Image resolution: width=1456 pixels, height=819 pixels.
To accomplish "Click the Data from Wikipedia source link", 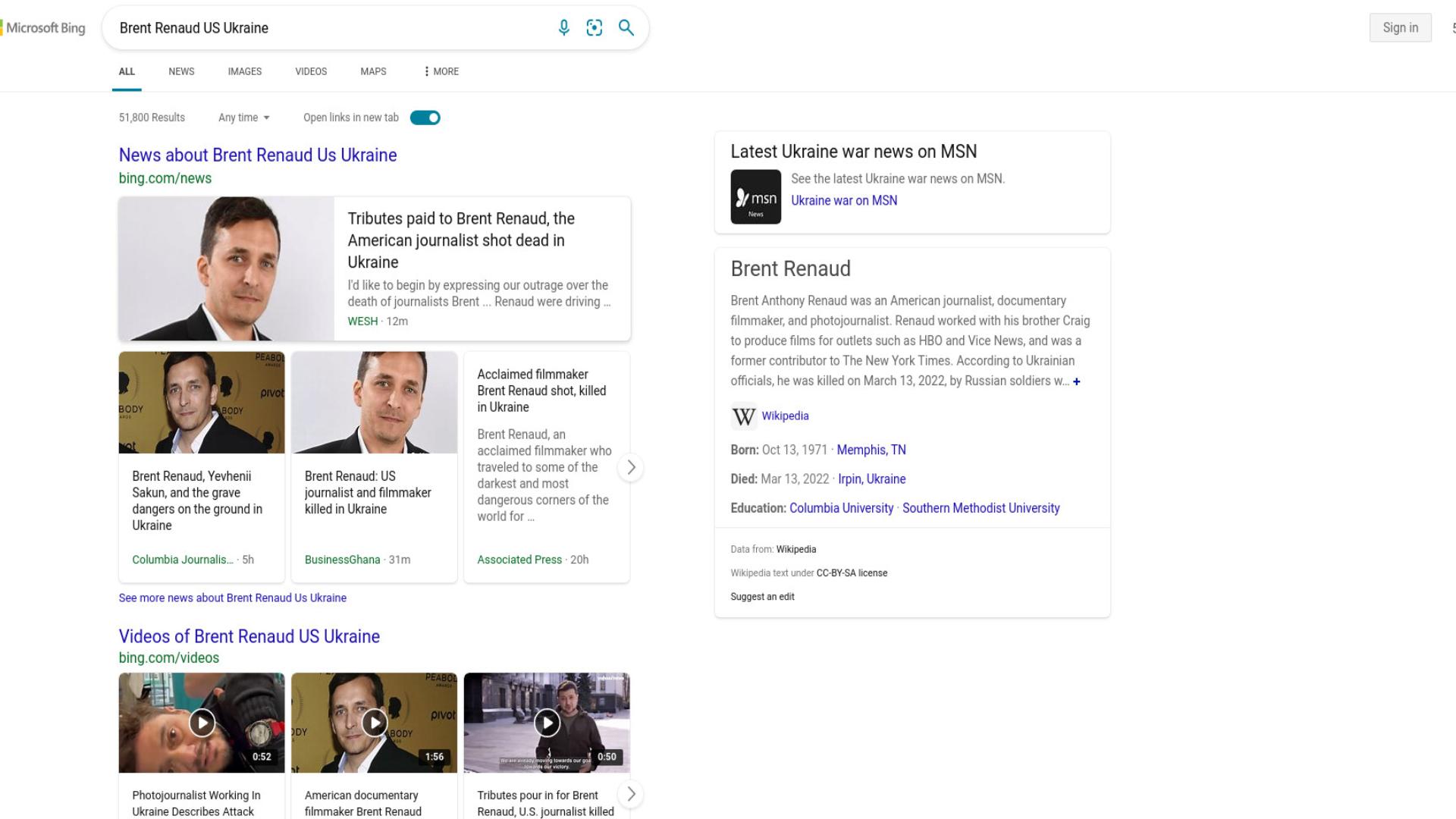I will [796, 549].
